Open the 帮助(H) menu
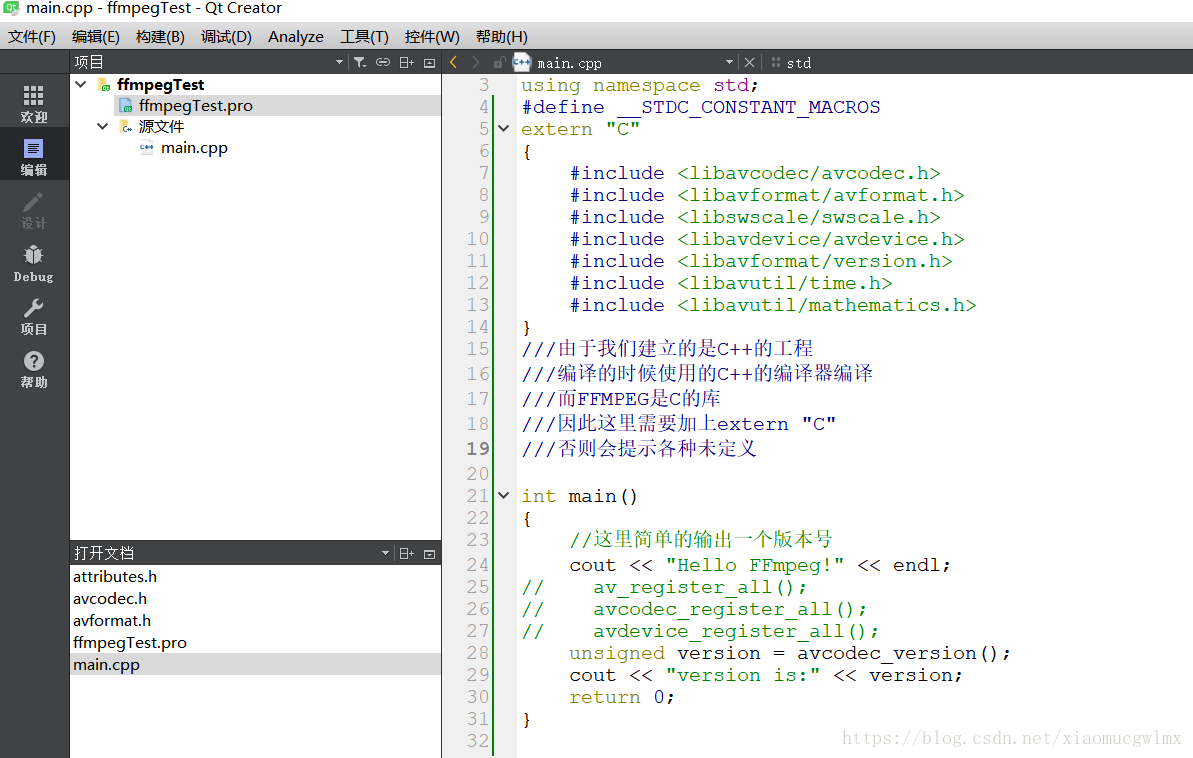The image size is (1193, 758). 501,37
